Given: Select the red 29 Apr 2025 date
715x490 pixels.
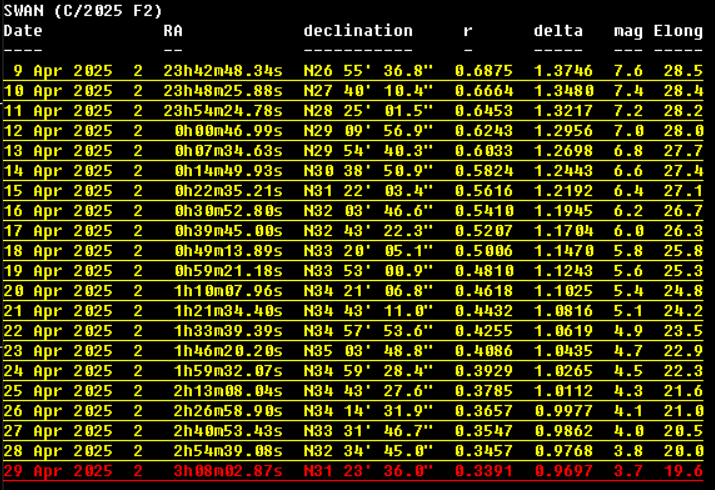Looking at the screenshot, I should pyautogui.click(x=58, y=471).
